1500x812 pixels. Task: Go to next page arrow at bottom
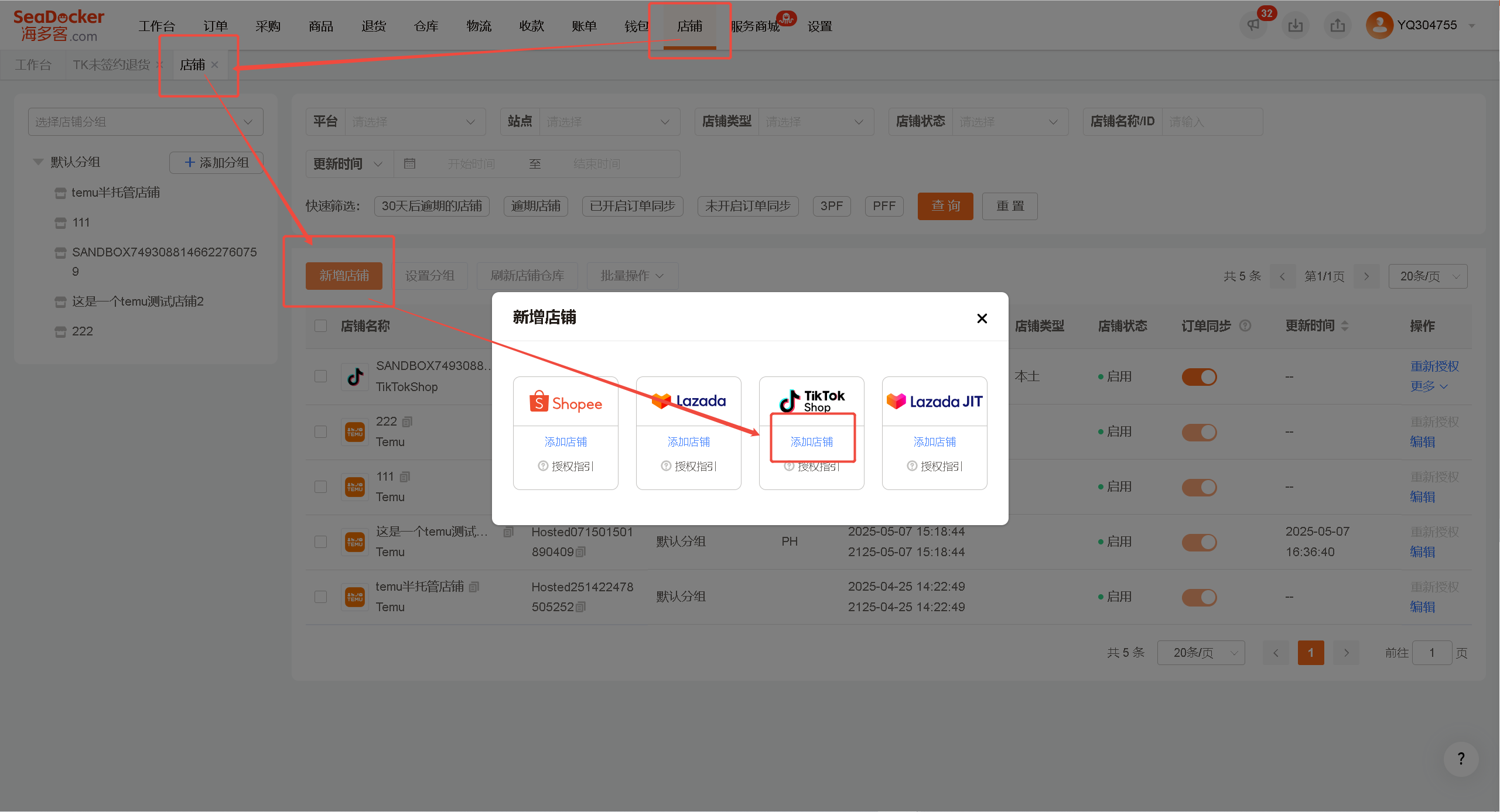point(1347,653)
